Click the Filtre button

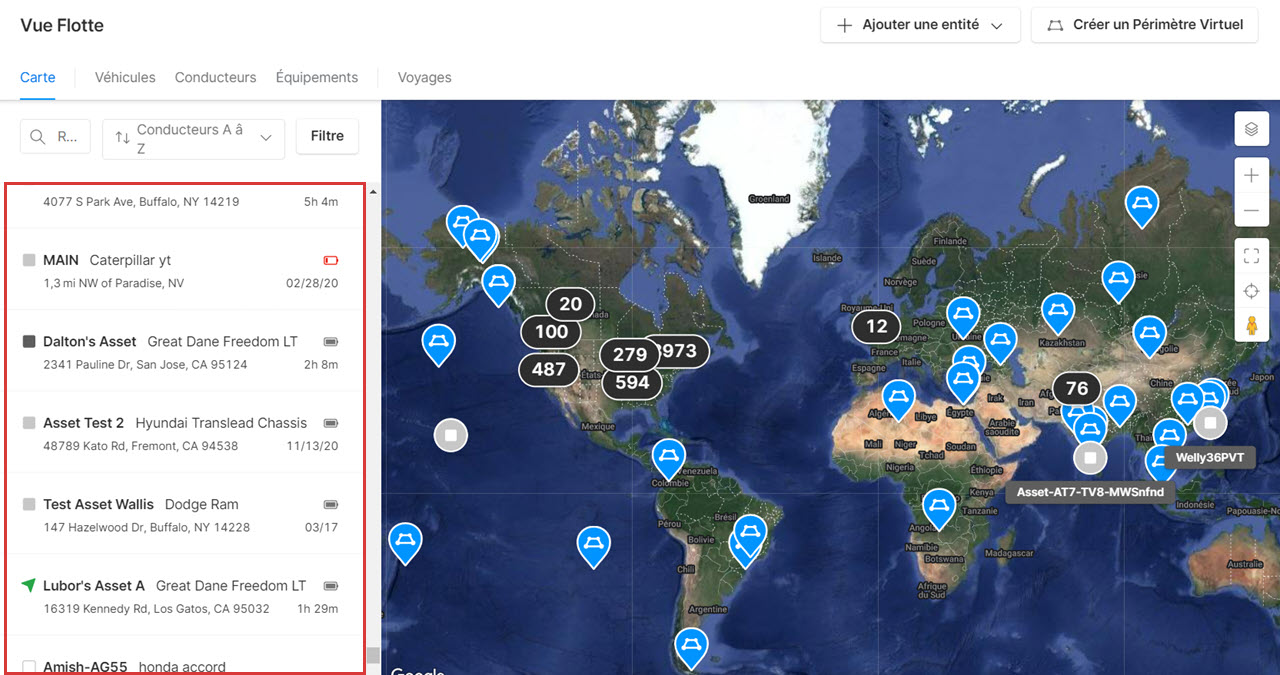point(327,136)
